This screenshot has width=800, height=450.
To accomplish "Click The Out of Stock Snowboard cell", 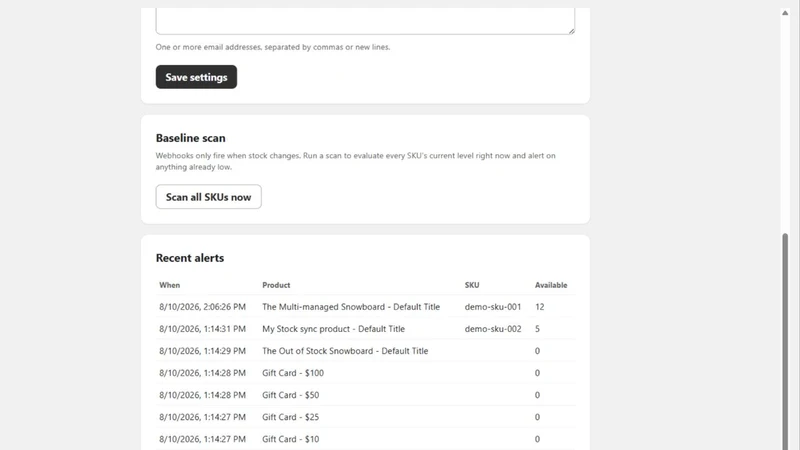I will 345,351.
